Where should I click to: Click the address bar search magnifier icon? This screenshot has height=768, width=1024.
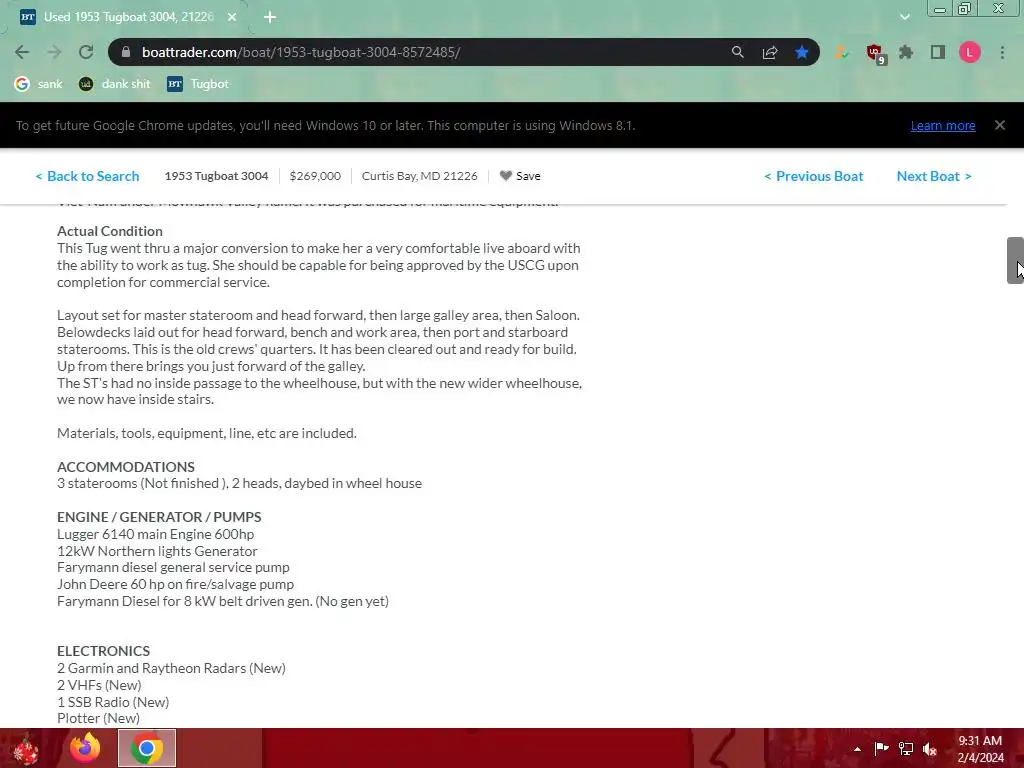(x=737, y=52)
